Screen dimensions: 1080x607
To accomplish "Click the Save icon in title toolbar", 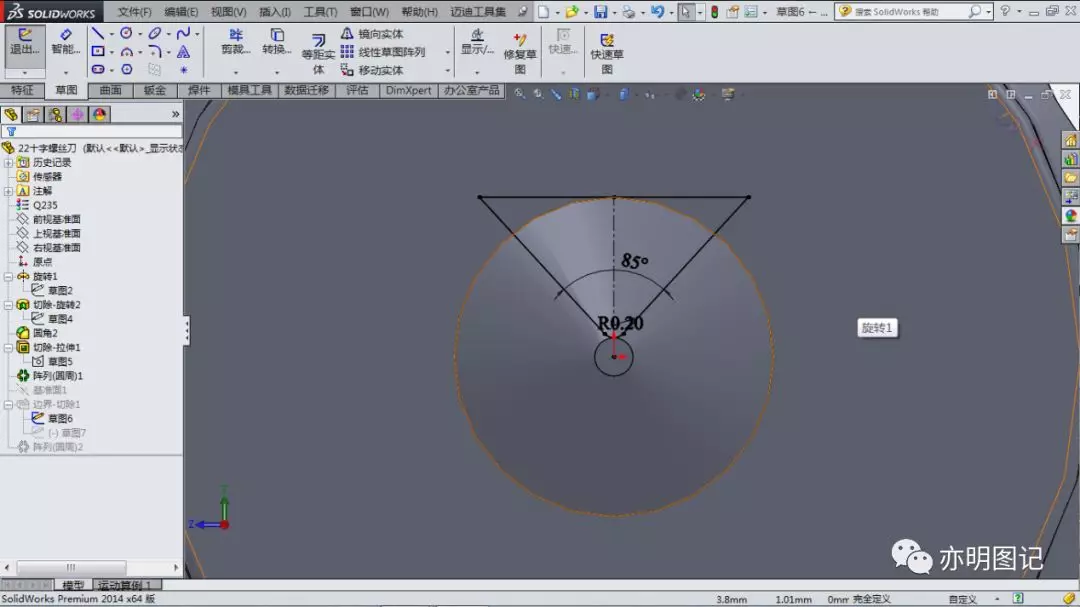I will coord(601,11).
